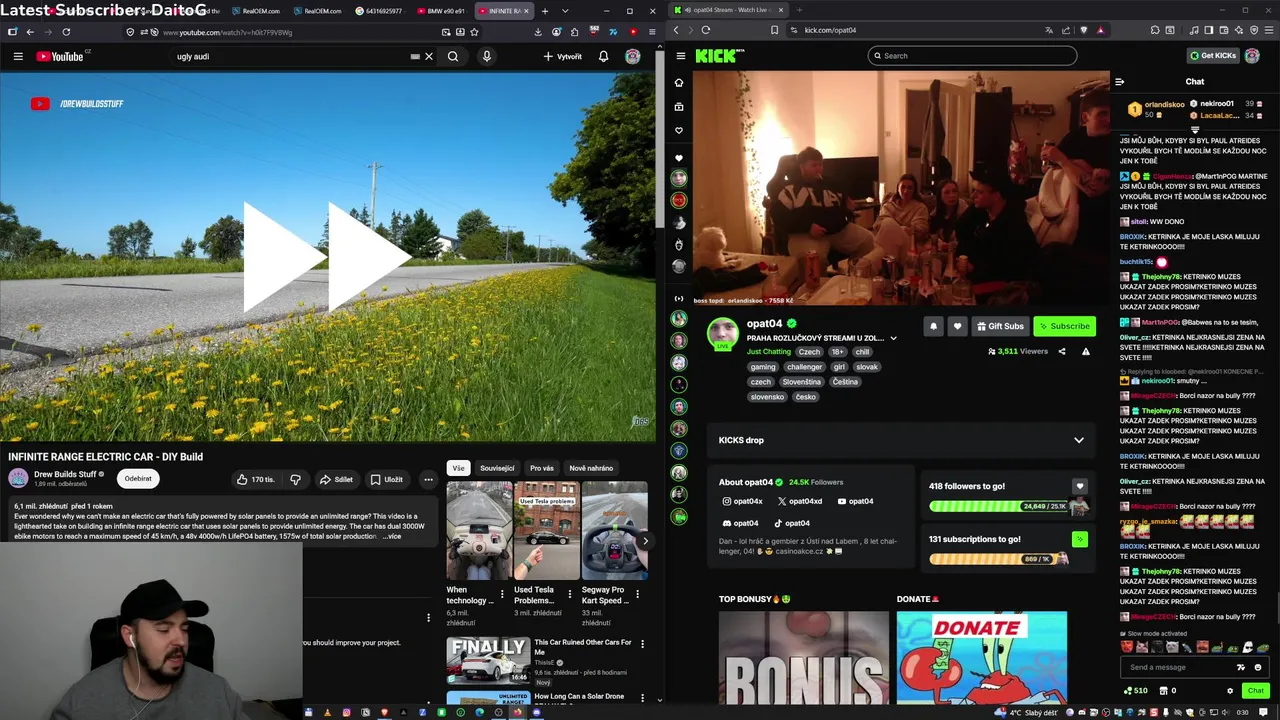Focus the Kick search box
1280x720 pixels.
click(972, 56)
